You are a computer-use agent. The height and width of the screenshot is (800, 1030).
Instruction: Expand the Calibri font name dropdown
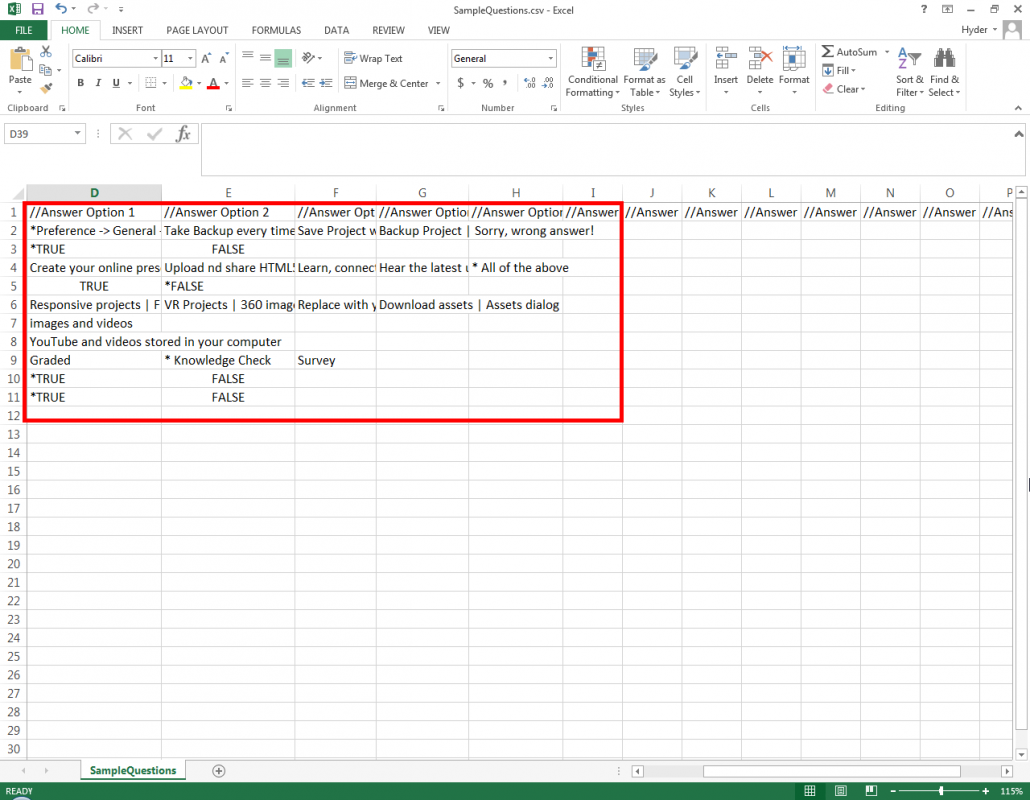click(x=155, y=59)
